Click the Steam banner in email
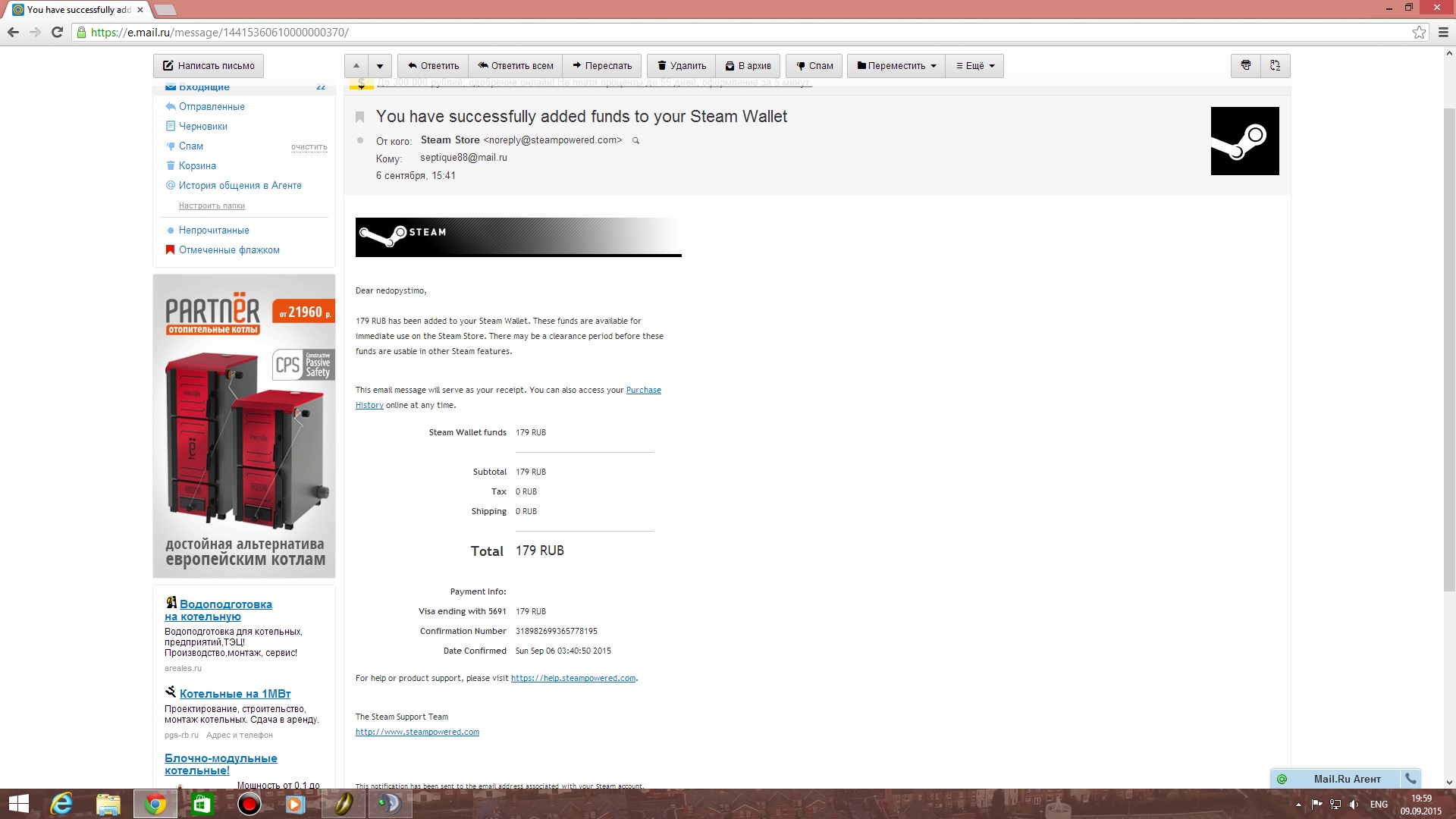The image size is (1456, 819). [x=519, y=237]
